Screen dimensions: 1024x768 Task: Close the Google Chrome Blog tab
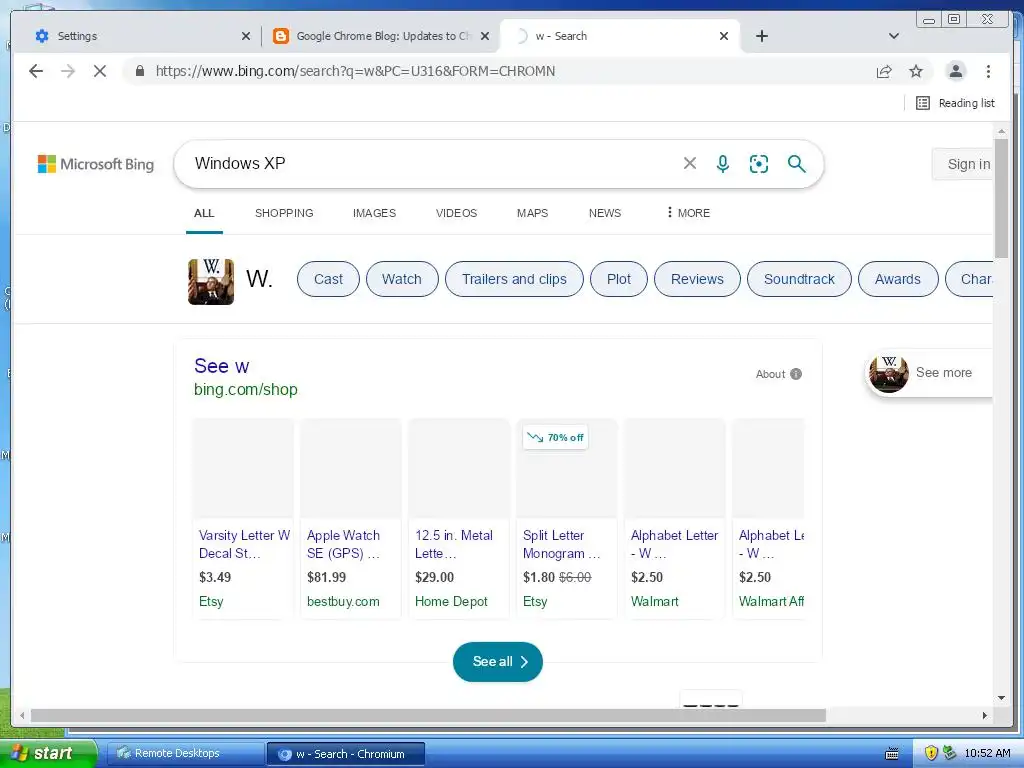tap(485, 36)
